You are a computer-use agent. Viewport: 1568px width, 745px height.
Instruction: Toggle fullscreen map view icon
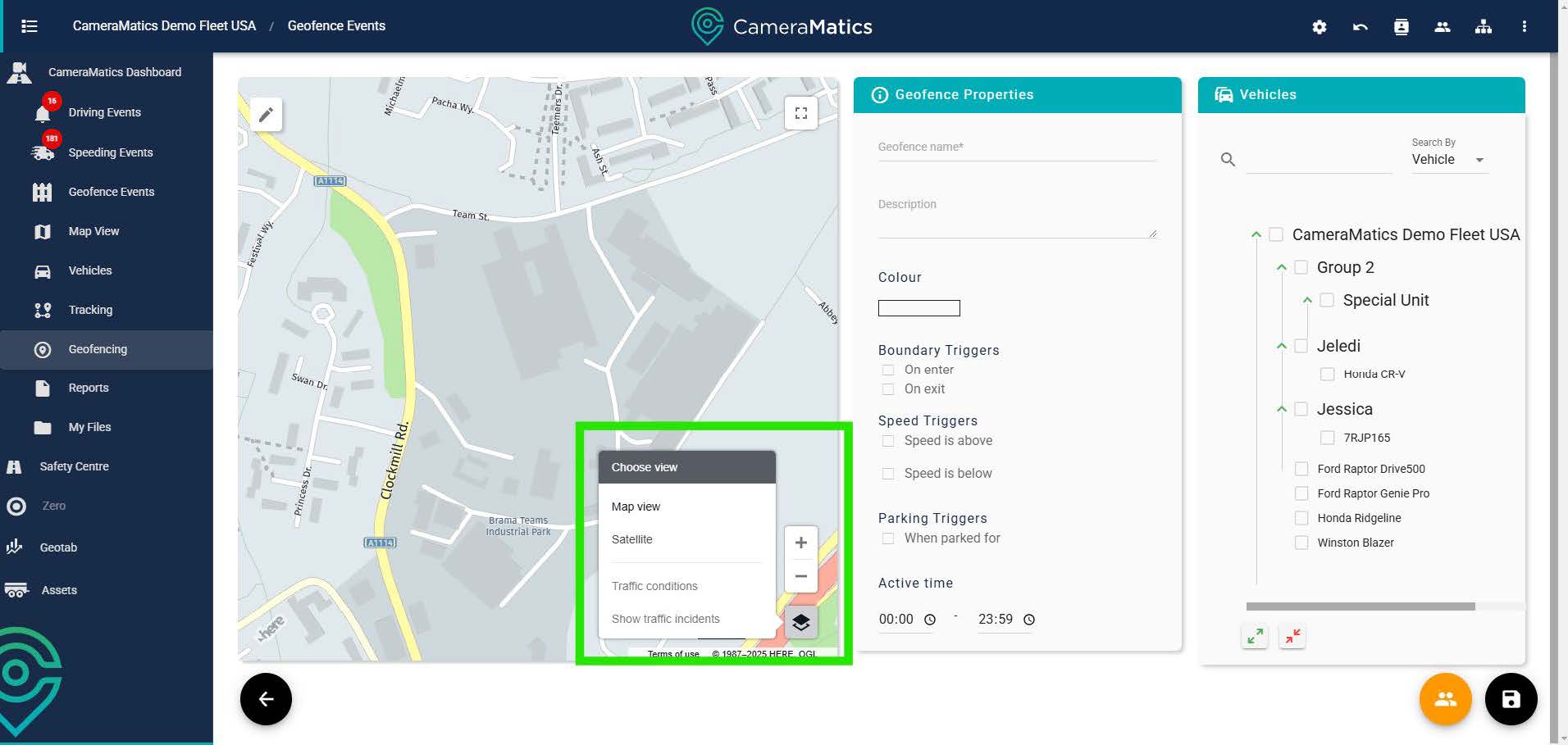point(800,114)
